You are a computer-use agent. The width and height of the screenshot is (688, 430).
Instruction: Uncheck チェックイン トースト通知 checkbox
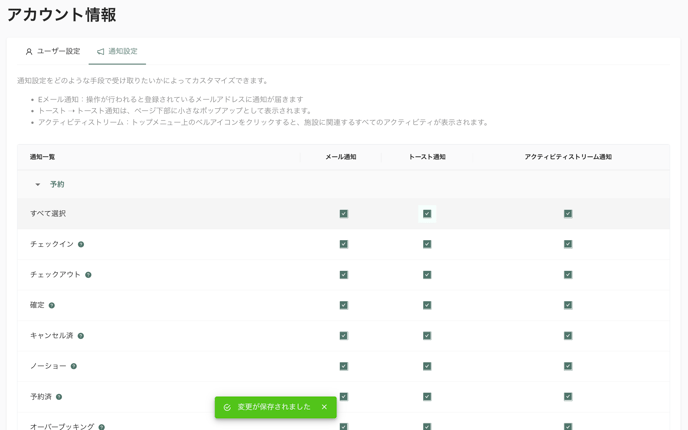[427, 244]
